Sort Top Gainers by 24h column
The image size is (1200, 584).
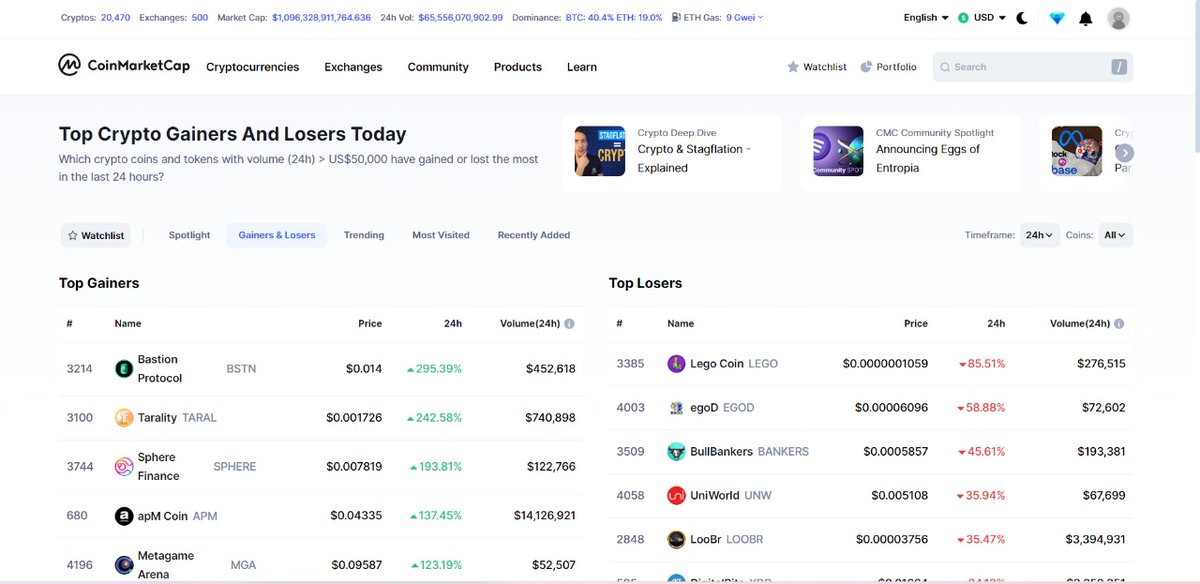click(x=453, y=324)
